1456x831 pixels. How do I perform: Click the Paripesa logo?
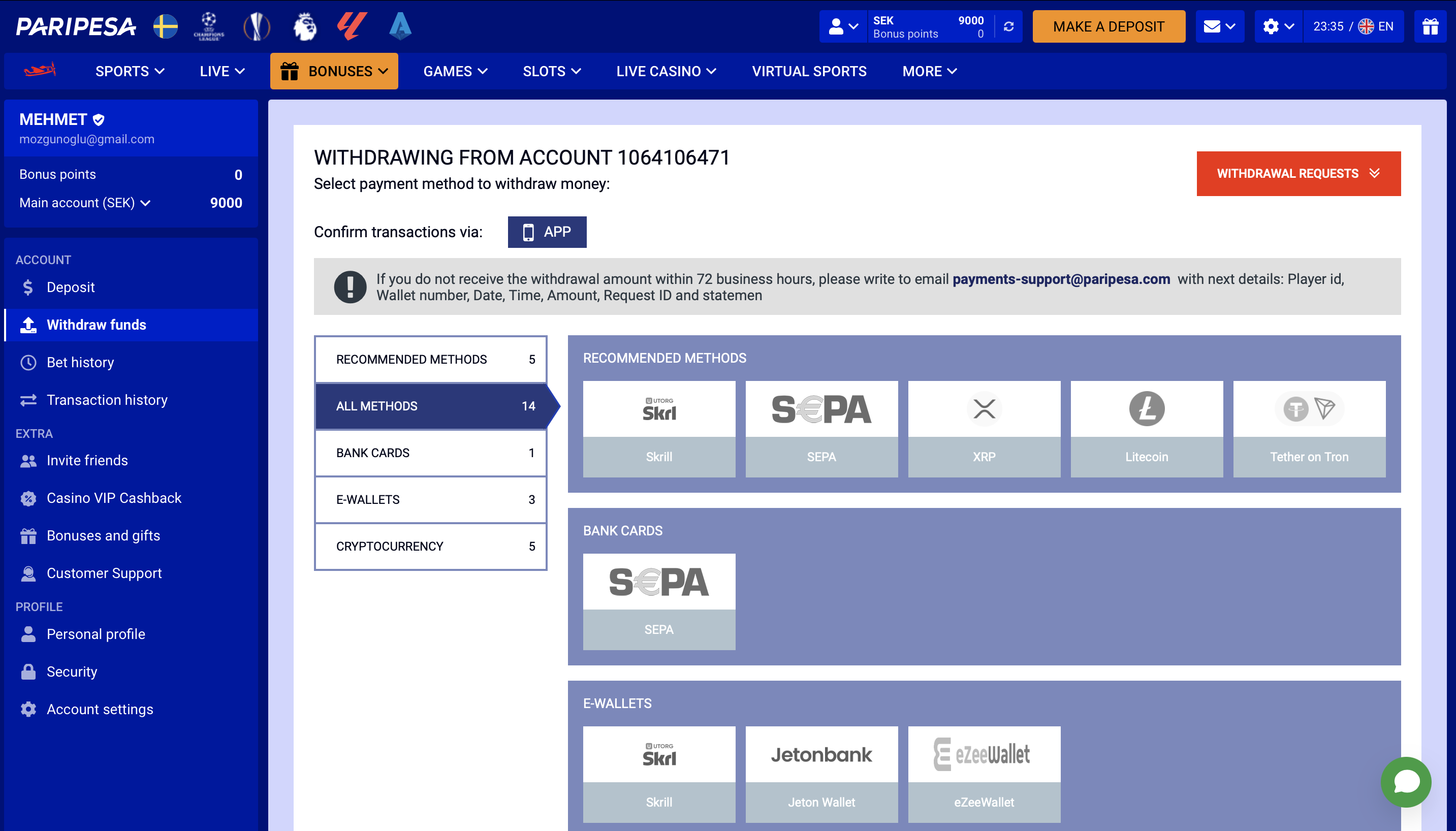[76, 26]
